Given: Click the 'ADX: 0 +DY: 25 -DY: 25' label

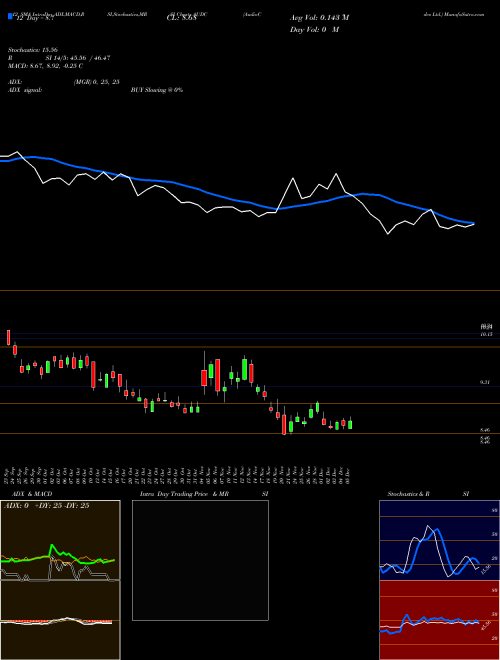Looking at the screenshot, I should pyautogui.click(x=47, y=506).
